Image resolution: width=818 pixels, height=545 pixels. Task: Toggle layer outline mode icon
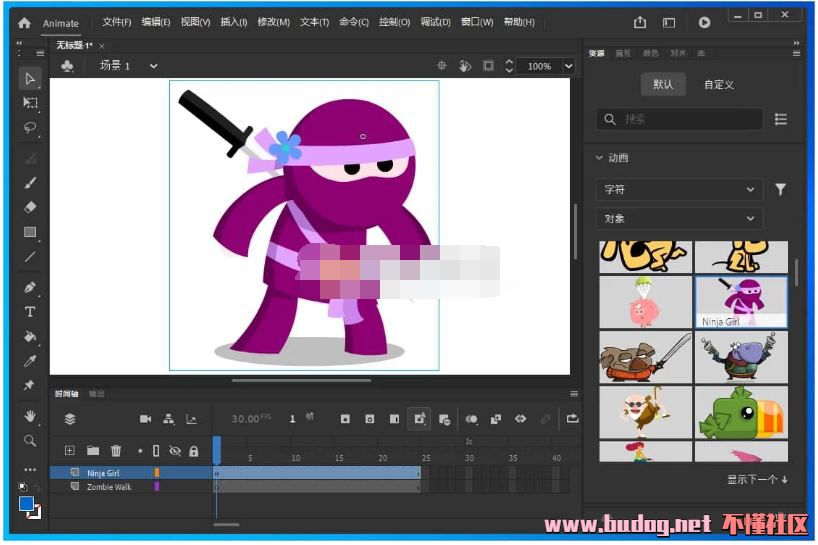click(156, 451)
